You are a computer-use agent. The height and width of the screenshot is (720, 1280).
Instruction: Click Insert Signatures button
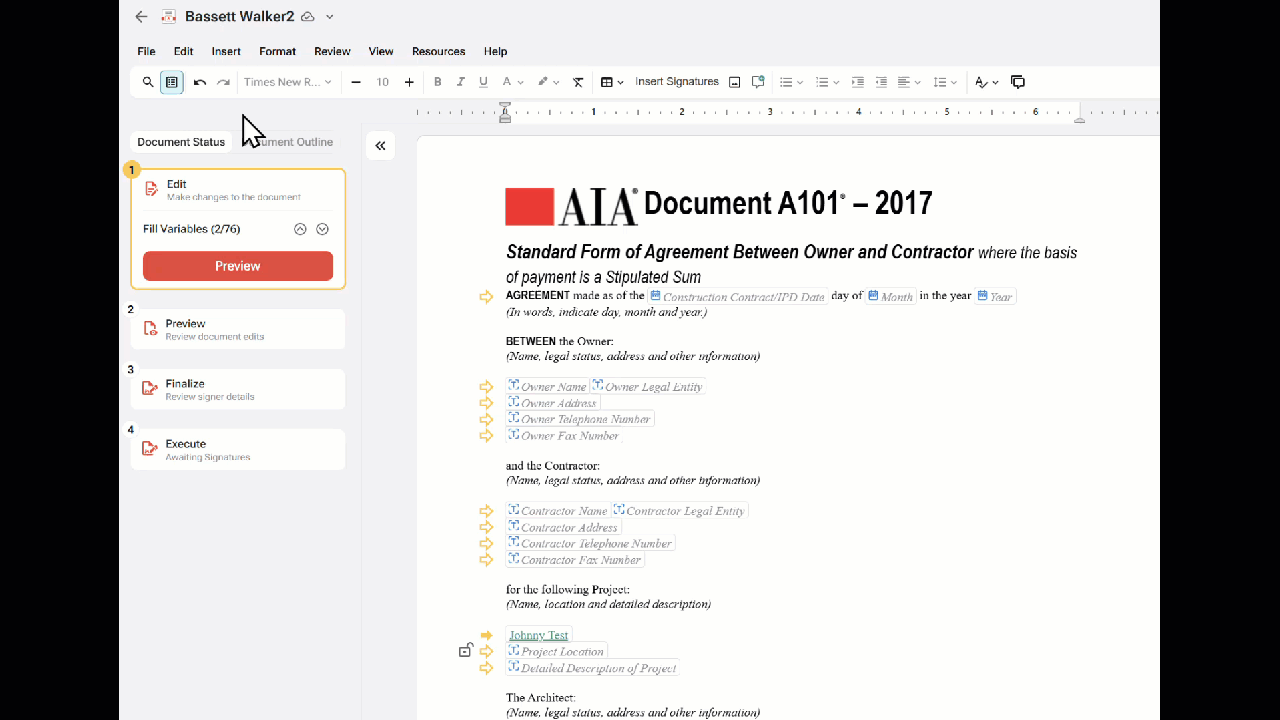(677, 82)
